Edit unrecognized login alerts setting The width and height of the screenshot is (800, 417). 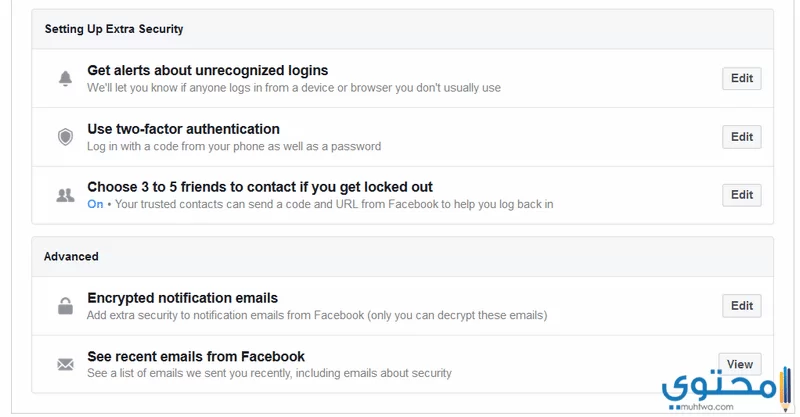[742, 79]
